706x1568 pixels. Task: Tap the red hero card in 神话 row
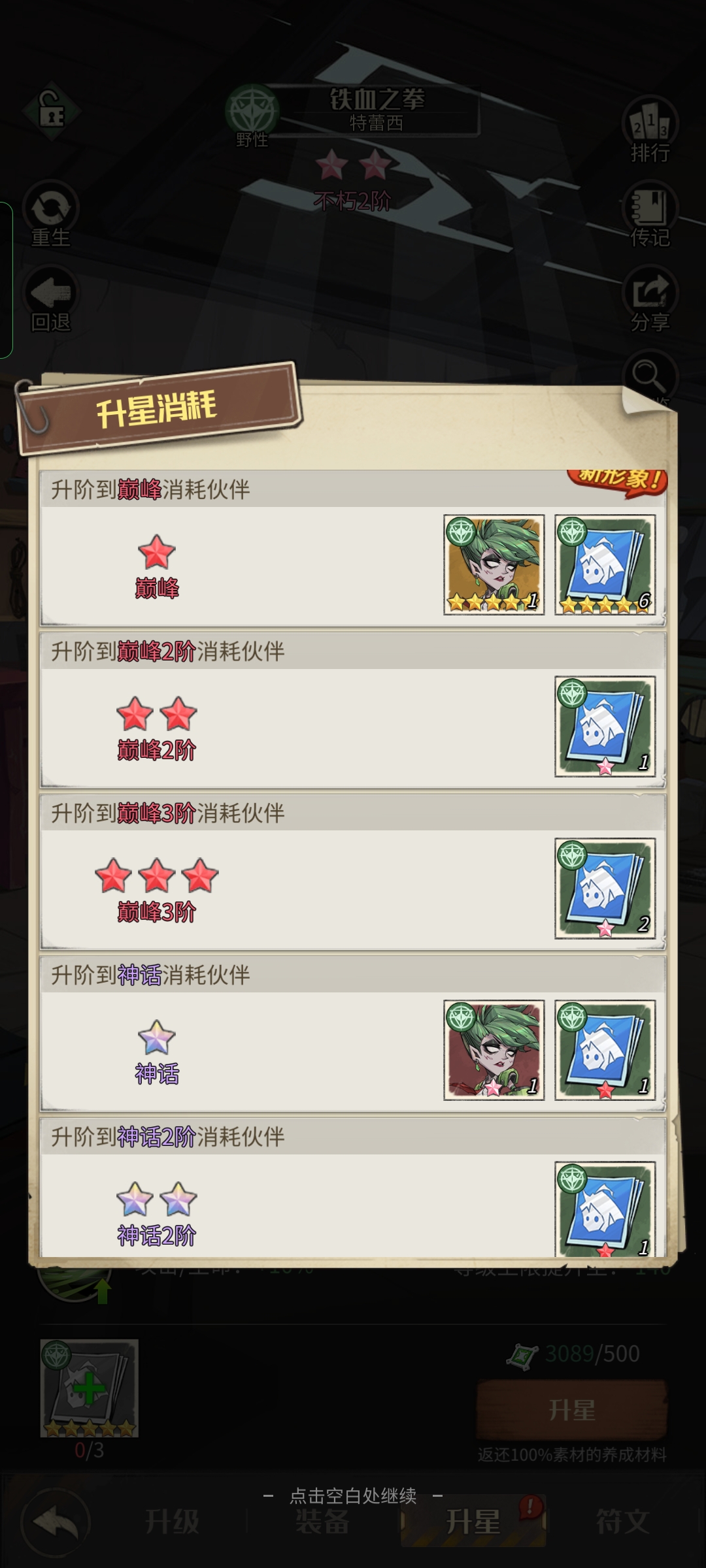pos(494,1050)
